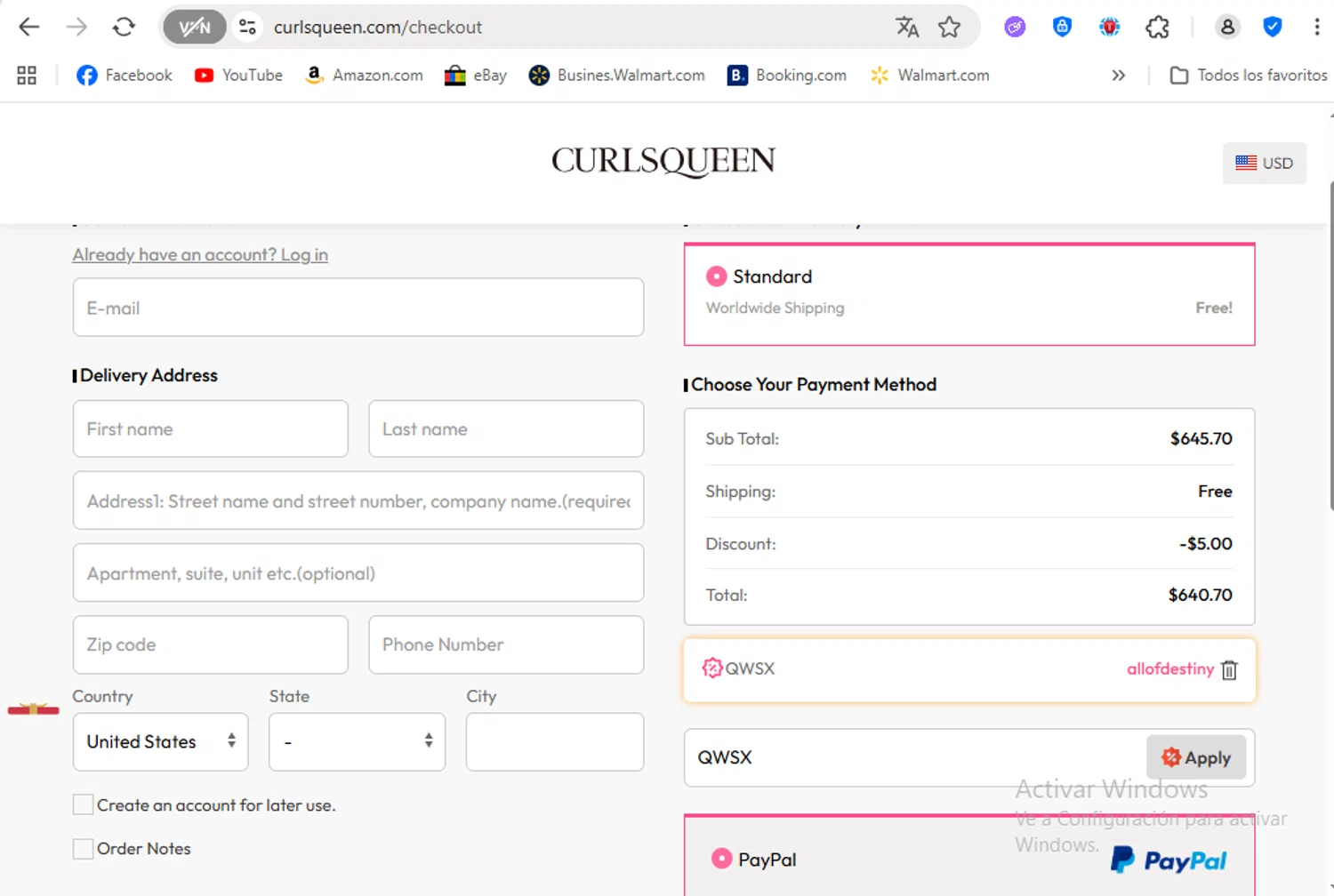Click the applied coupon tag icon beside QWSX
The image size is (1334, 896).
(x=712, y=668)
